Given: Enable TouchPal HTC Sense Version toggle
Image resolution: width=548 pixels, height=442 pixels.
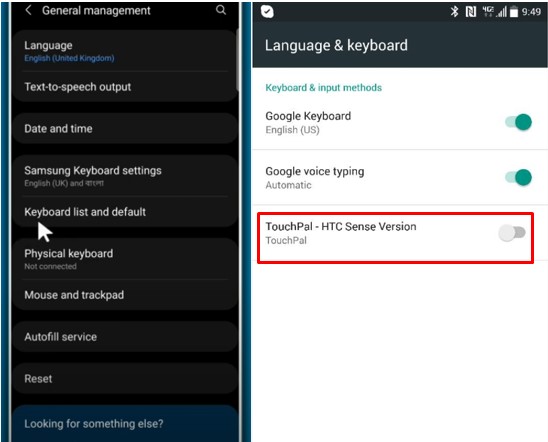Looking at the screenshot, I should 512,233.
